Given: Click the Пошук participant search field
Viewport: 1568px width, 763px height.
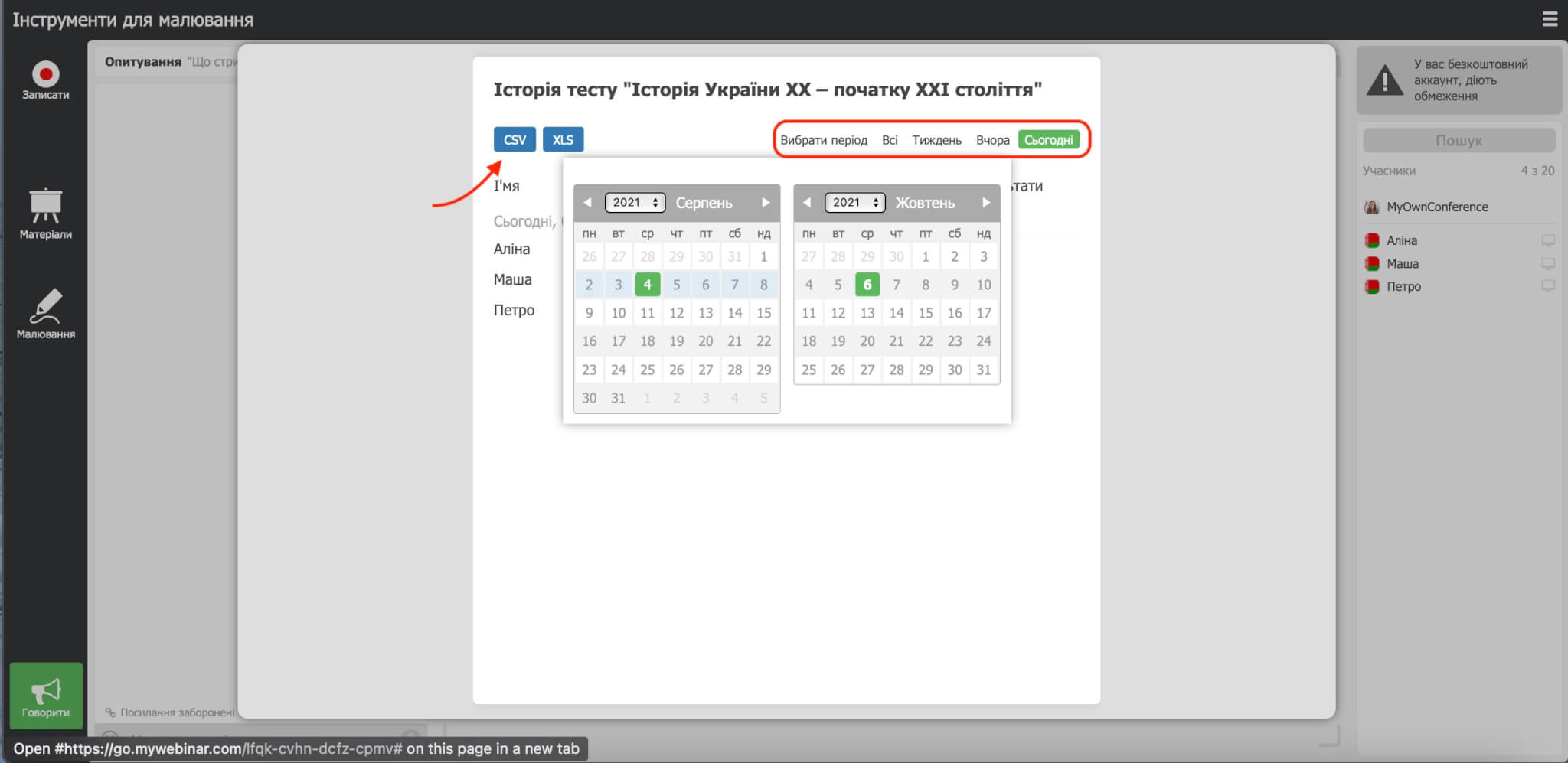Looking at the screenshot, I should [1458, 141].
